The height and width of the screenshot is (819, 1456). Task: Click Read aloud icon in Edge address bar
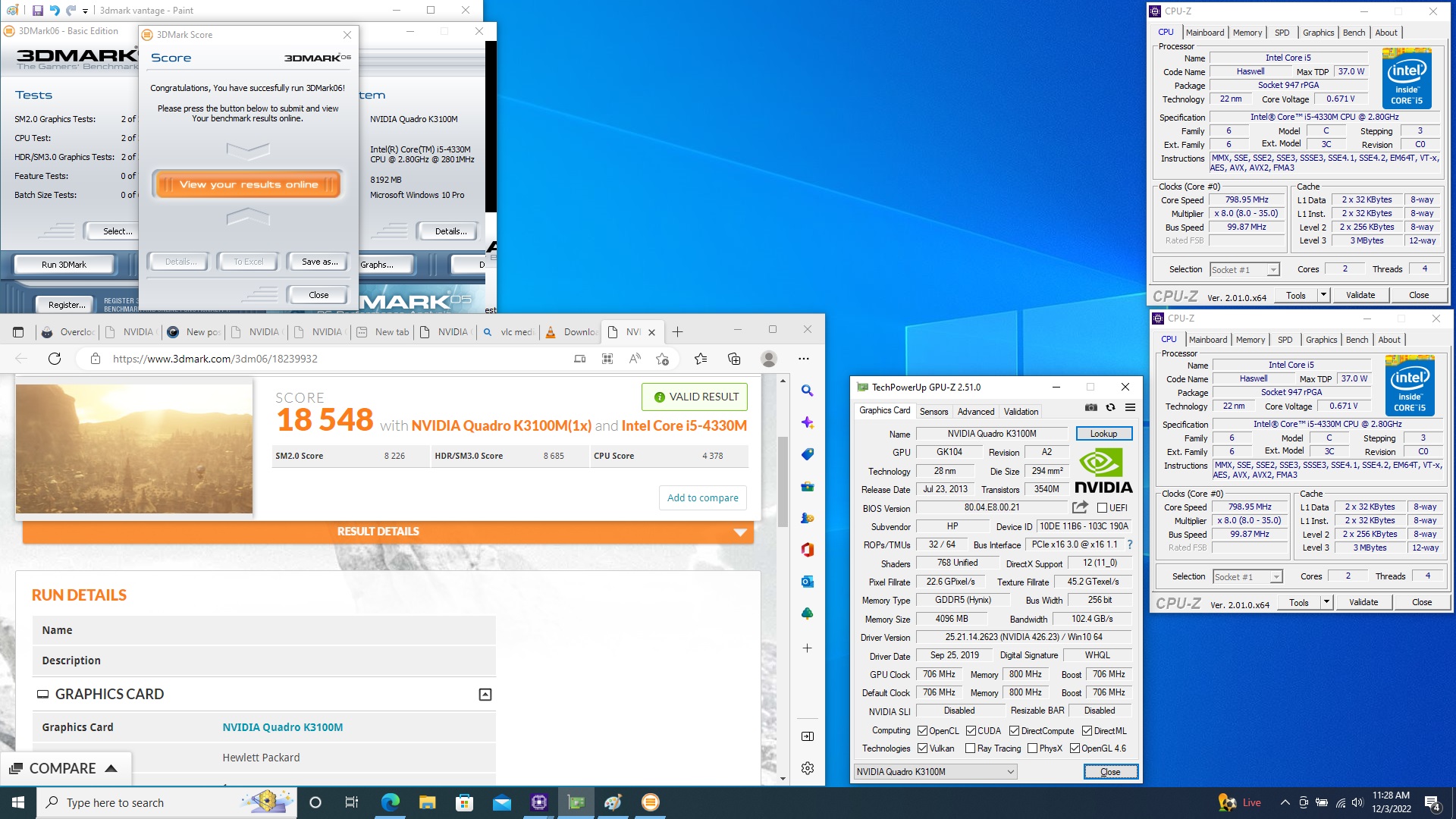tap(635, 359)
